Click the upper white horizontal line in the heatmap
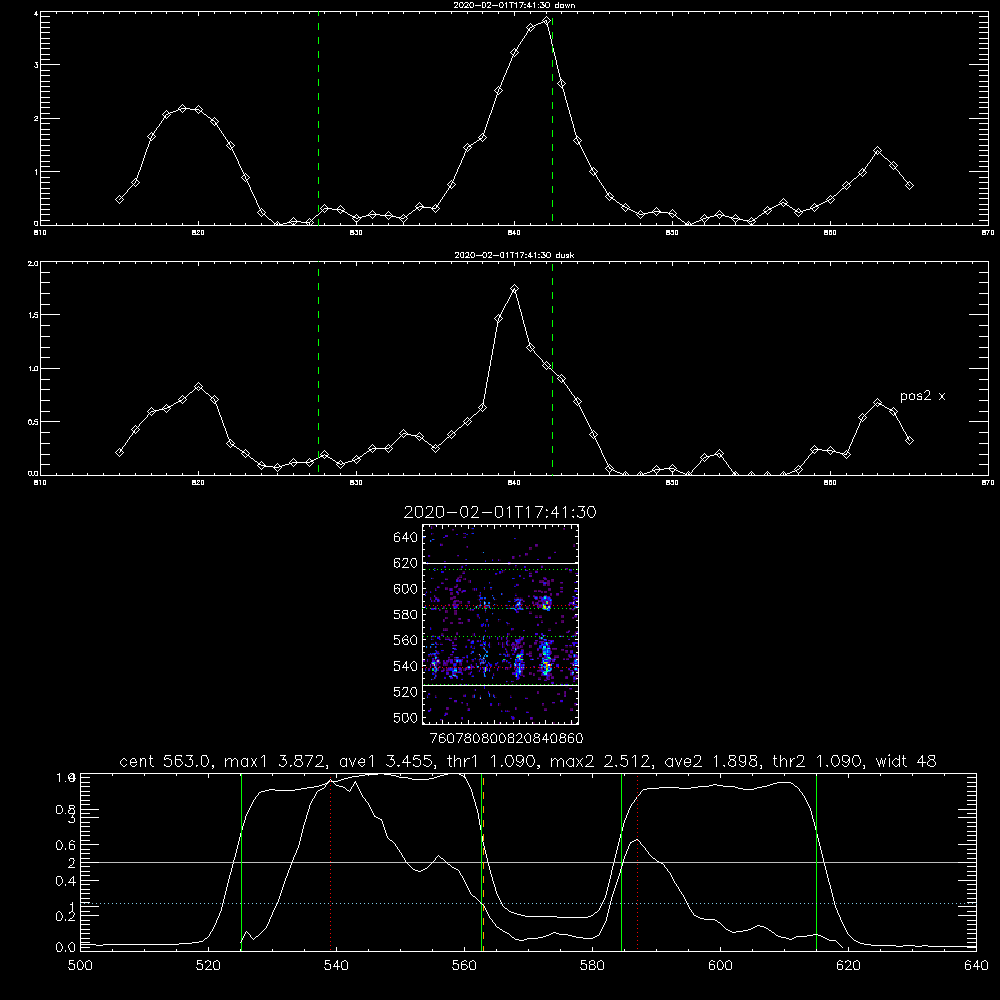This screenshot has height=1000, width=1000. 501,563
